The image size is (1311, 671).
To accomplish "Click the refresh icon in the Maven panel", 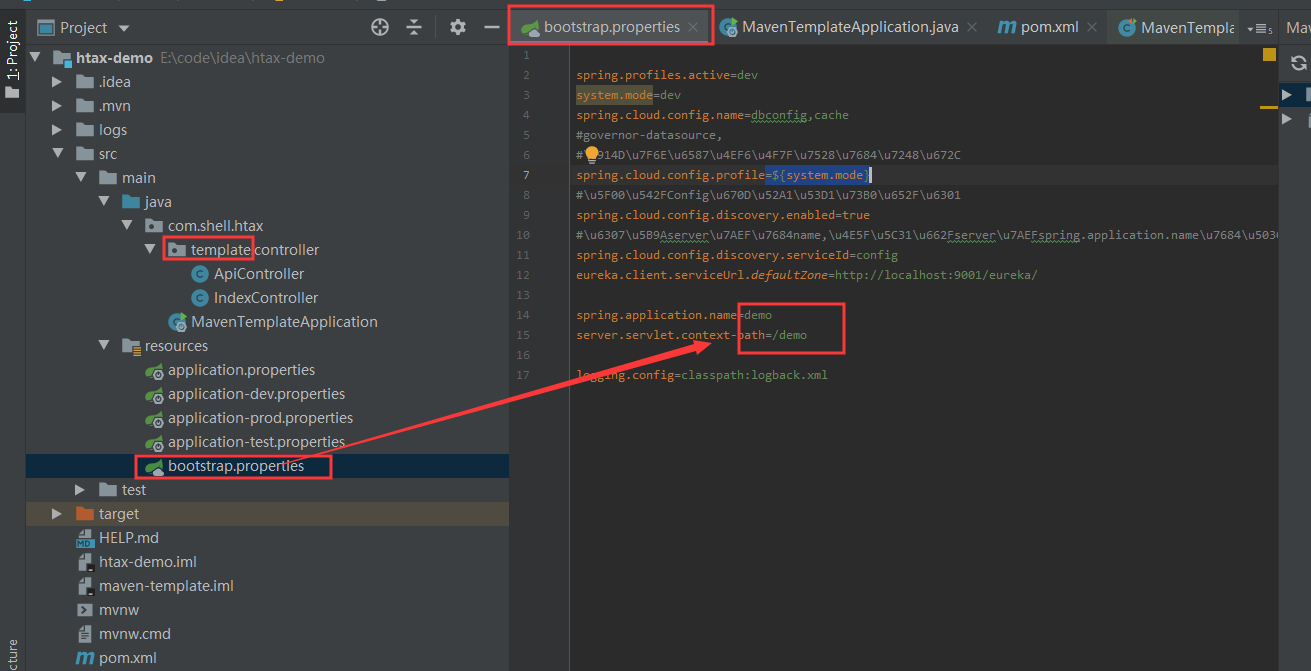I will click(1298, 63).
